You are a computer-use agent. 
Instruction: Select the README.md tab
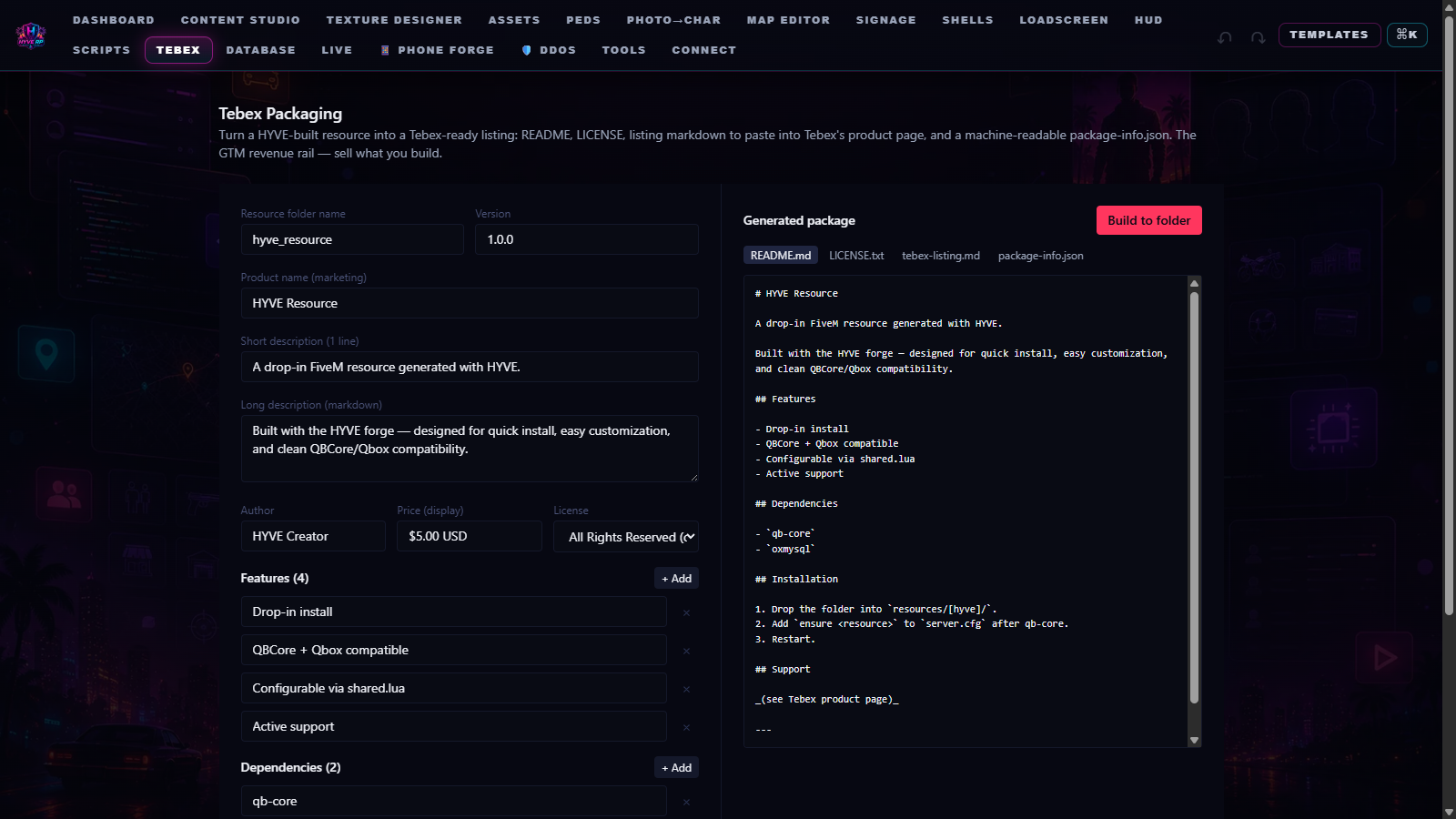tap(780, 256)
